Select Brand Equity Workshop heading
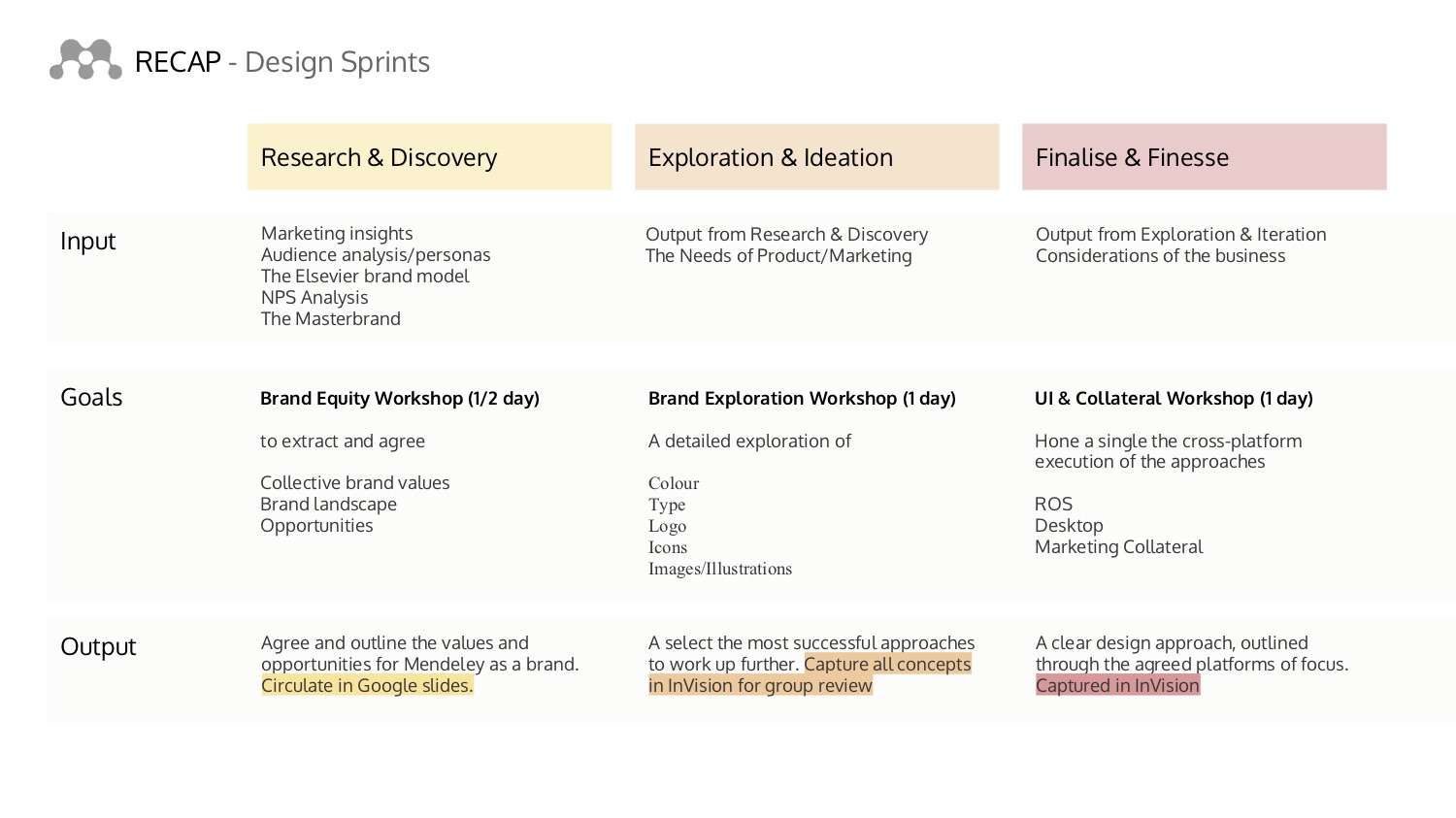Screen dimensions: 1456x818 tap(400, 398)
